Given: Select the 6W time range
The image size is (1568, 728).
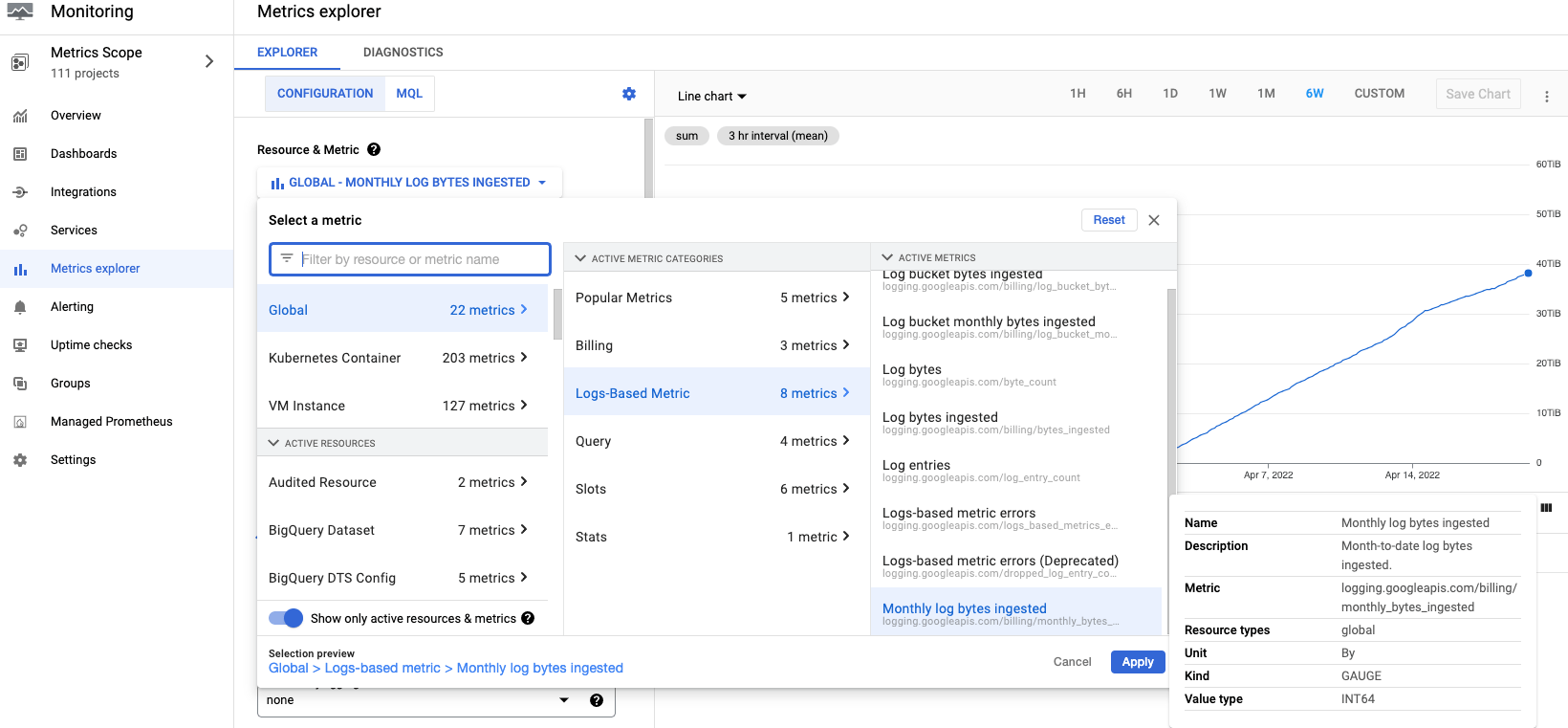Looking at the screenshot, I should coord(1315,94).
